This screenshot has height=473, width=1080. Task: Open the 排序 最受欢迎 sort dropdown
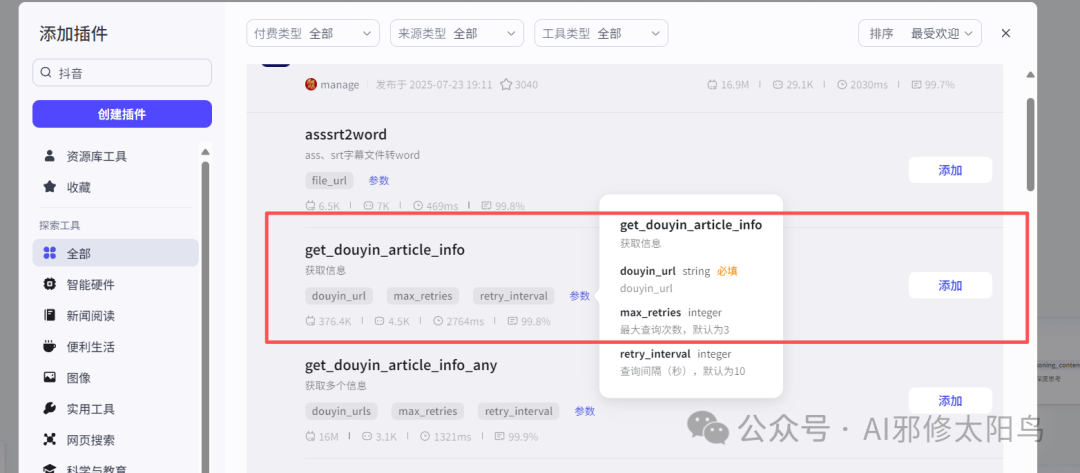click(920, 33)
